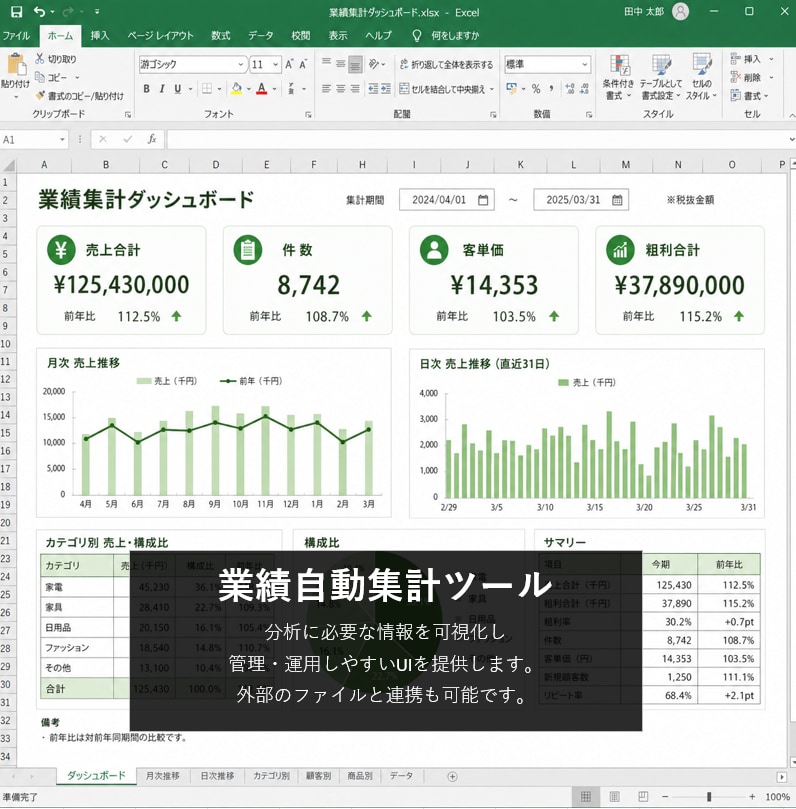Screen dimensions: 796x809
Task: Open the 月次推移 sheet tab
Action: tap(163, 775)
